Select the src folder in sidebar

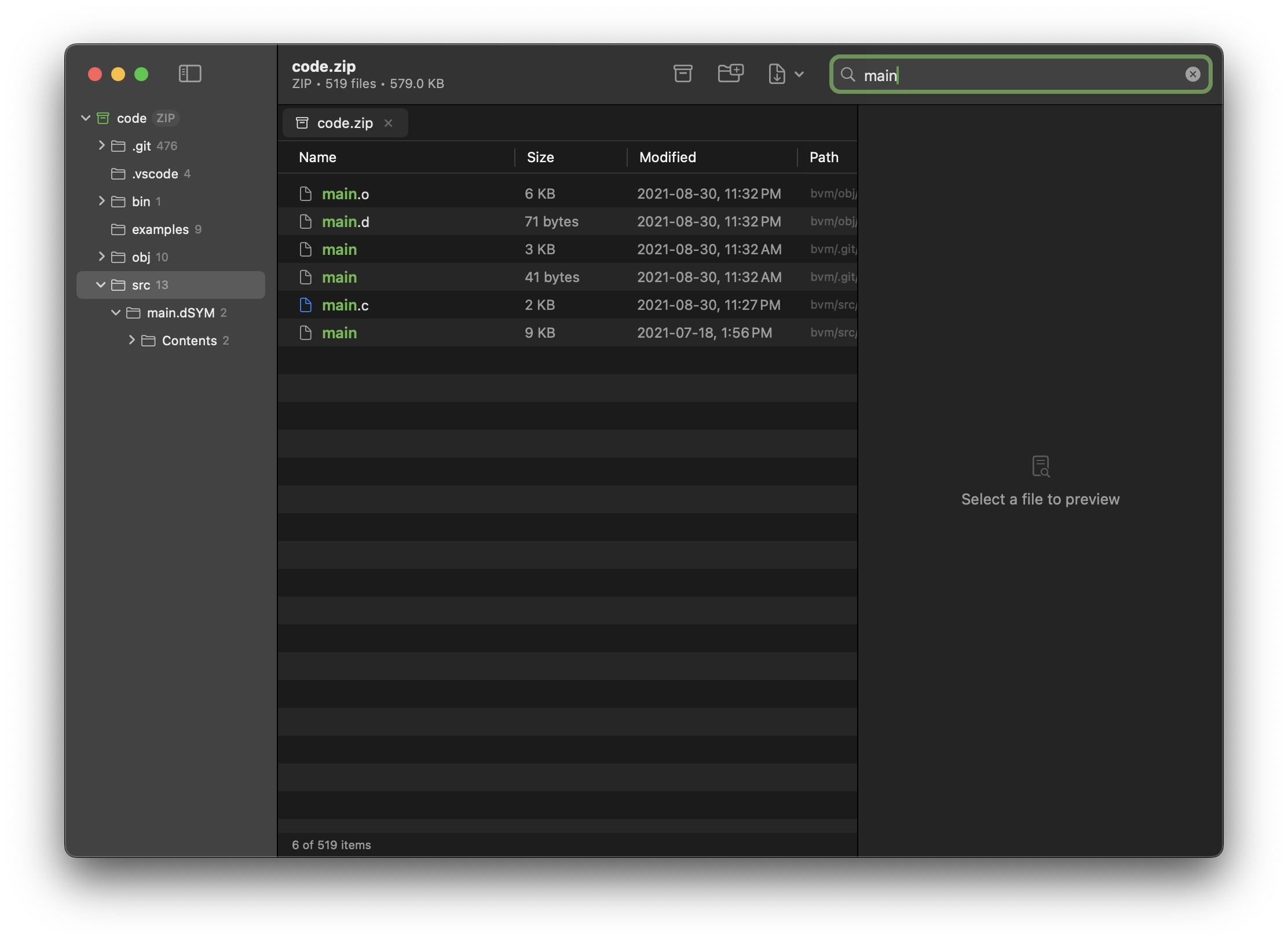(171, 285)
